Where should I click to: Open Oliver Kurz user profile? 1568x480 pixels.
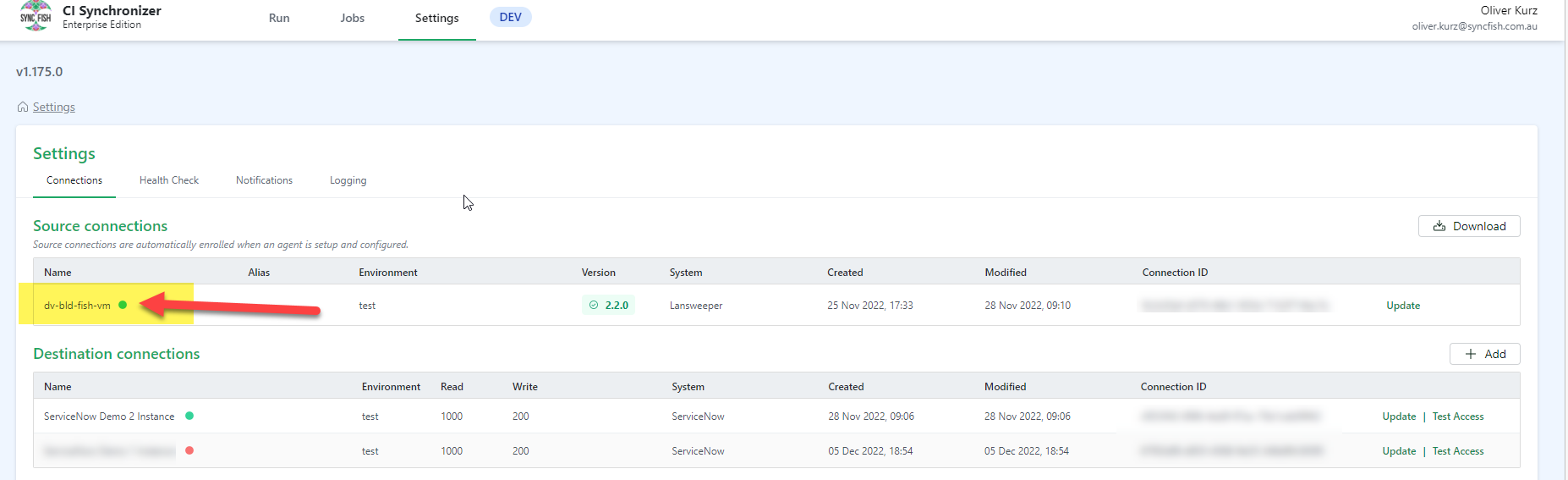(x=1475, y=18)
